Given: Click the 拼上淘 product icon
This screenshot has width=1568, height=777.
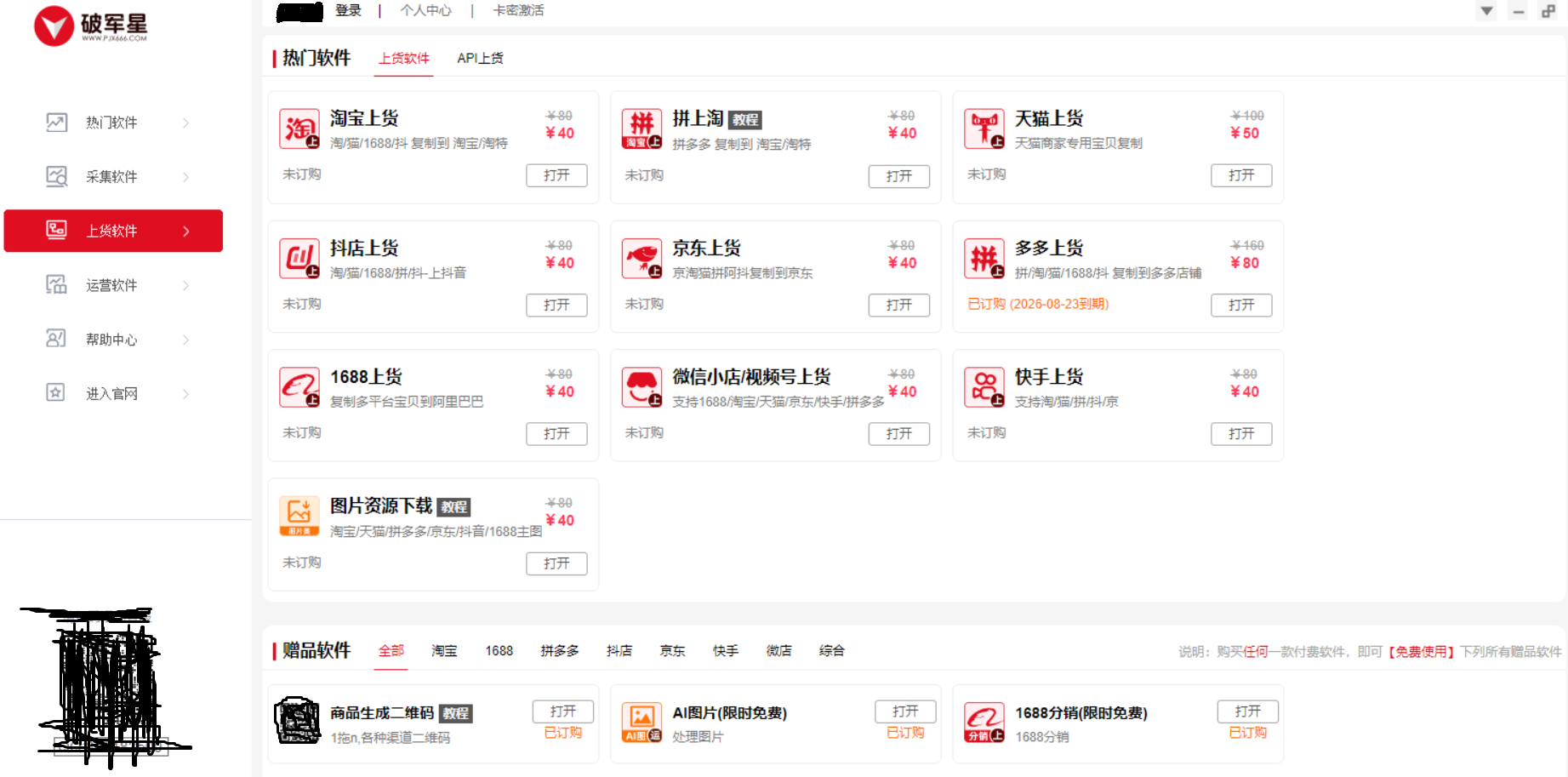Looking at the screenshot, I should coord(641,129).
